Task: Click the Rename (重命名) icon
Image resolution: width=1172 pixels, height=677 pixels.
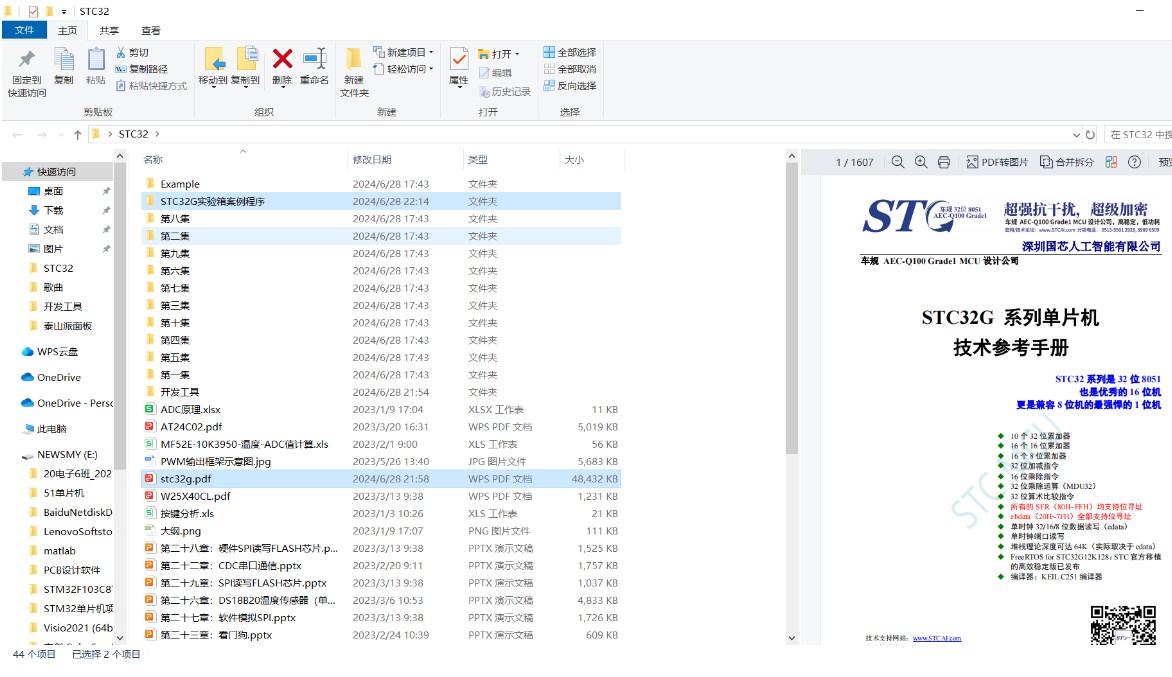Action: pyautogui.click(x=315, y=59)
